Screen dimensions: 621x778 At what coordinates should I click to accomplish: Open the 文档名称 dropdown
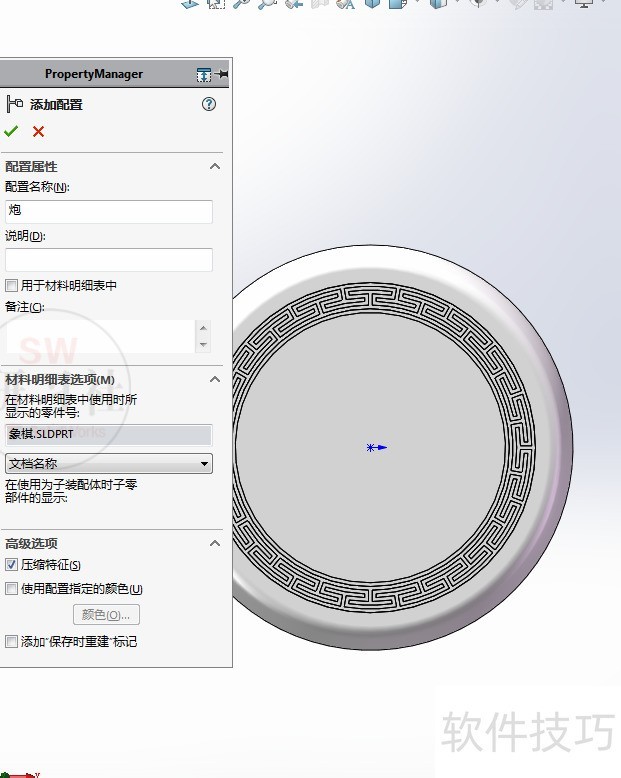point(109,463)
